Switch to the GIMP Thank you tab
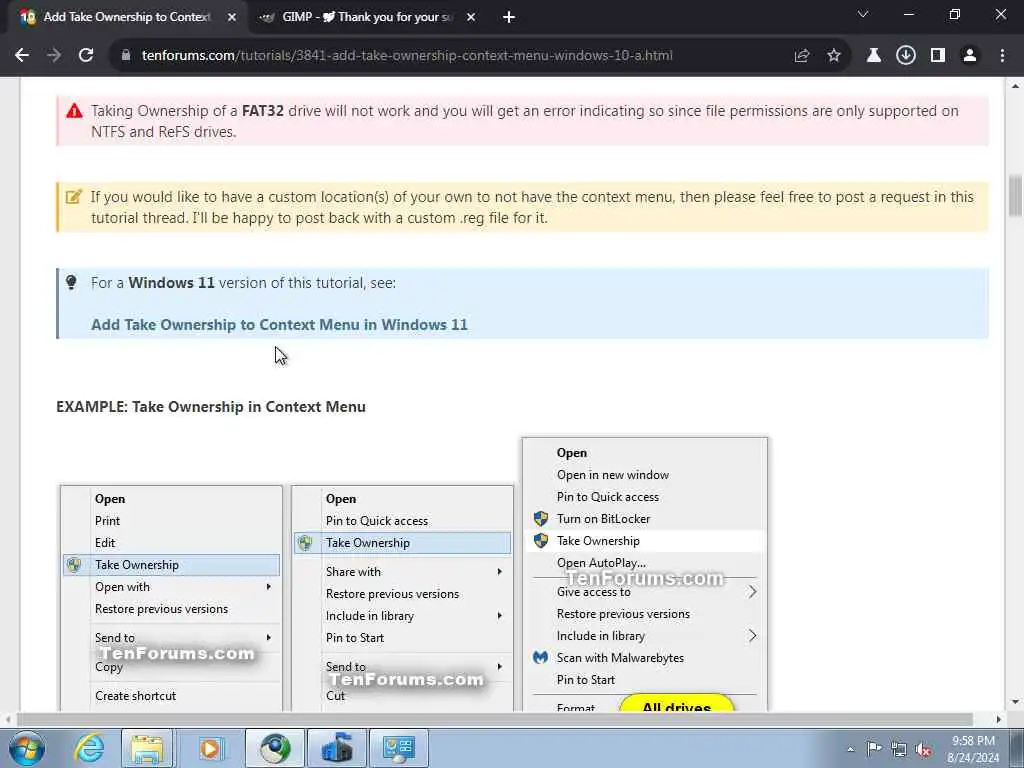Image resolution: width=1024 pixels, height=768 pixels. [366, 18]
